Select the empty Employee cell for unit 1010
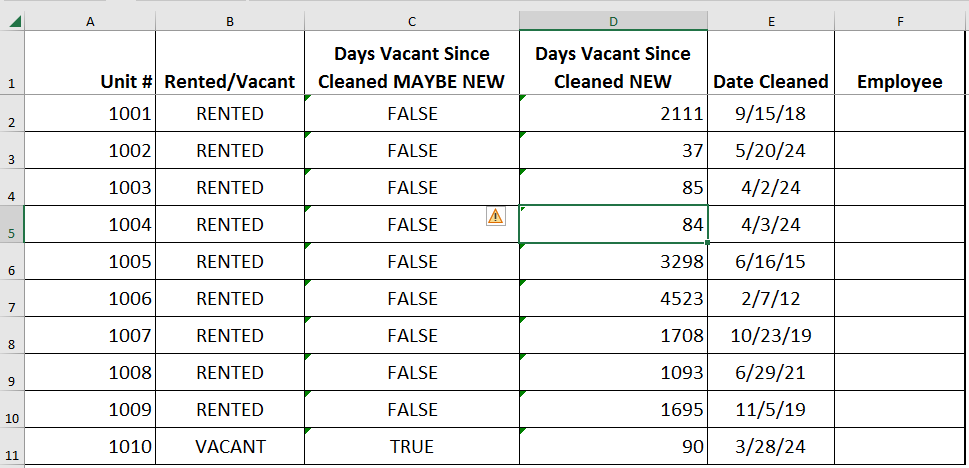 click(x=900, y=446)
